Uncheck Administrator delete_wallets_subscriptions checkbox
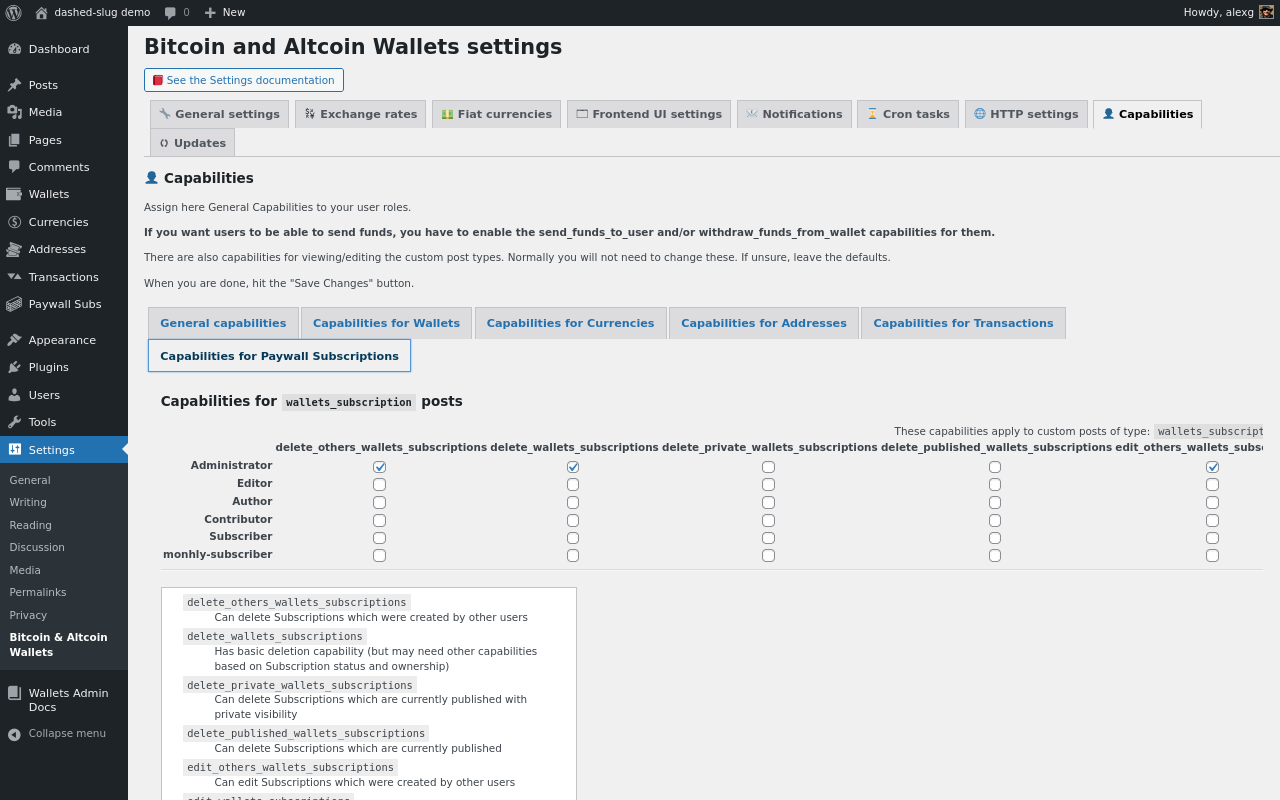This screenshot has height=800, width=1280. click(573, 467)
